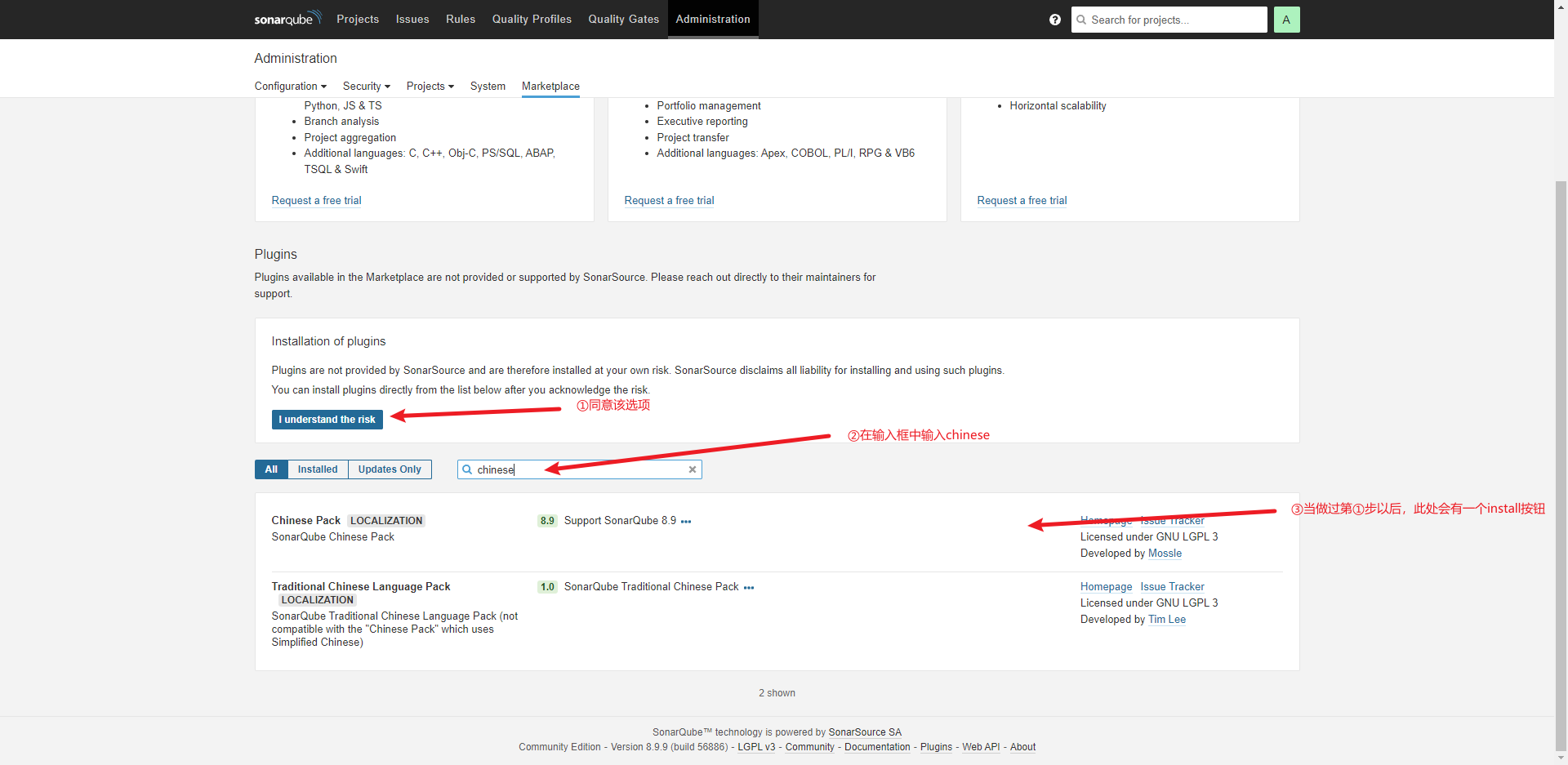This screenshot has height=765, width=1568.
Task: Open Traditional Chinese Pack Issue Tracker link
Action: point(1172,587)
